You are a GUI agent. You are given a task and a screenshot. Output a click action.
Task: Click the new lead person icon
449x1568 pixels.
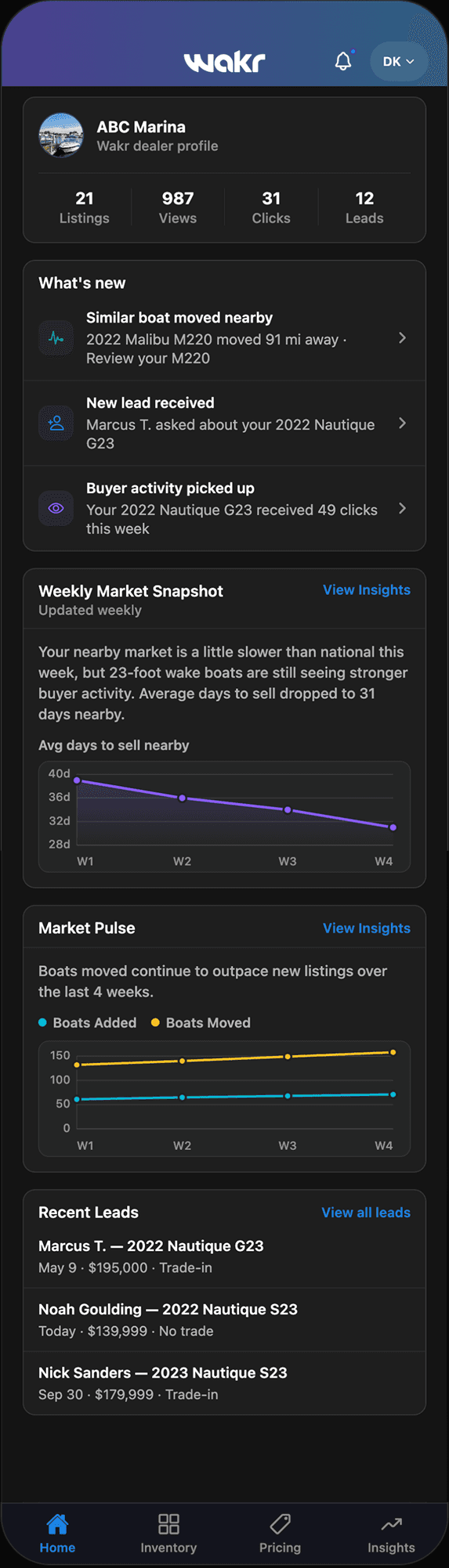coord(56,424)
